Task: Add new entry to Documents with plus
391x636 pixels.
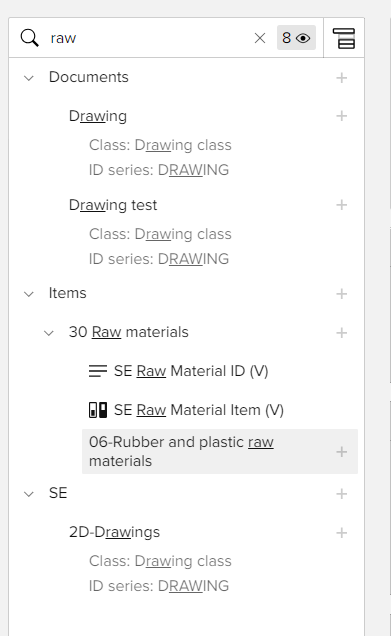Action: [342, 77]
